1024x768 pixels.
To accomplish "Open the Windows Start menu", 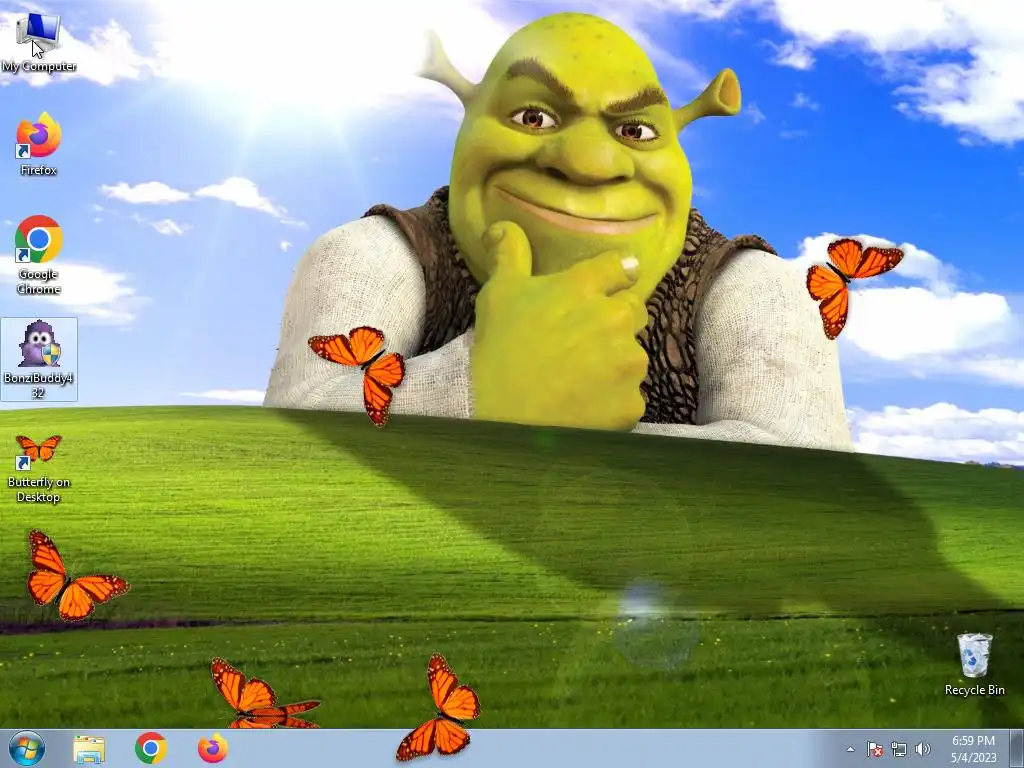I will coord(27,748).
